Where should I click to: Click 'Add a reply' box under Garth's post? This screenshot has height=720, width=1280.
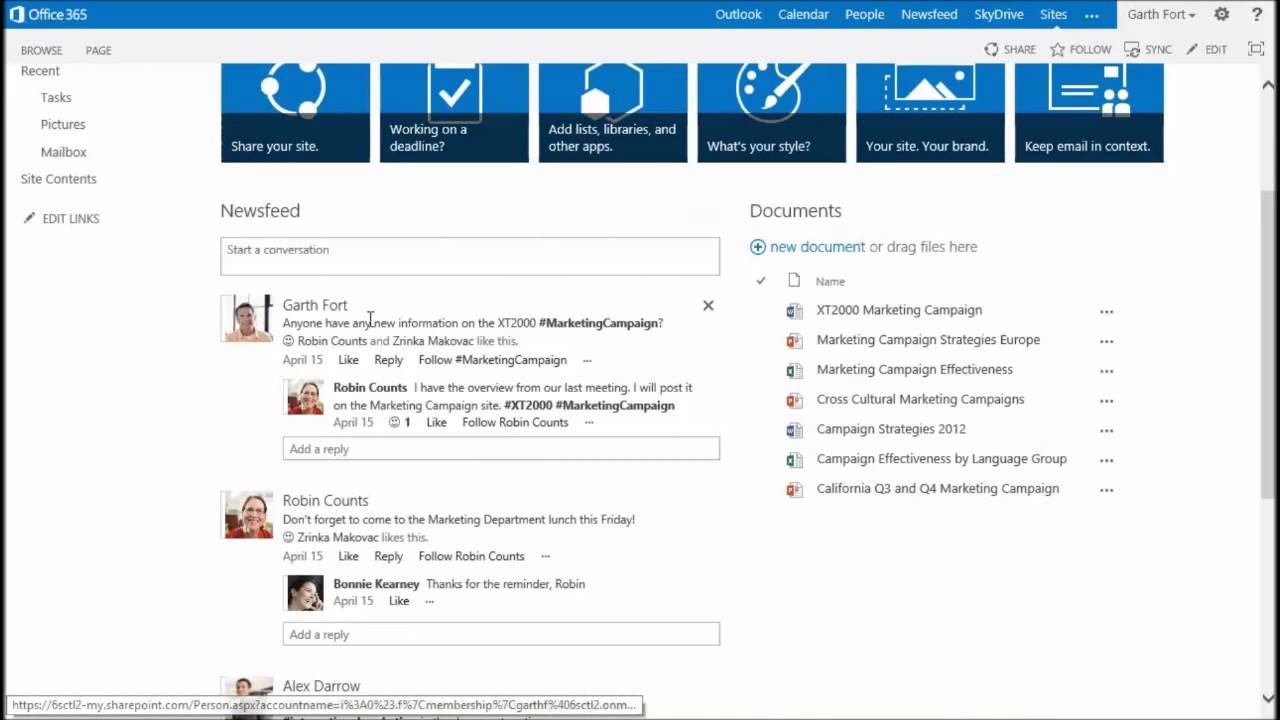pyautogui.click(x=501, y=449)
